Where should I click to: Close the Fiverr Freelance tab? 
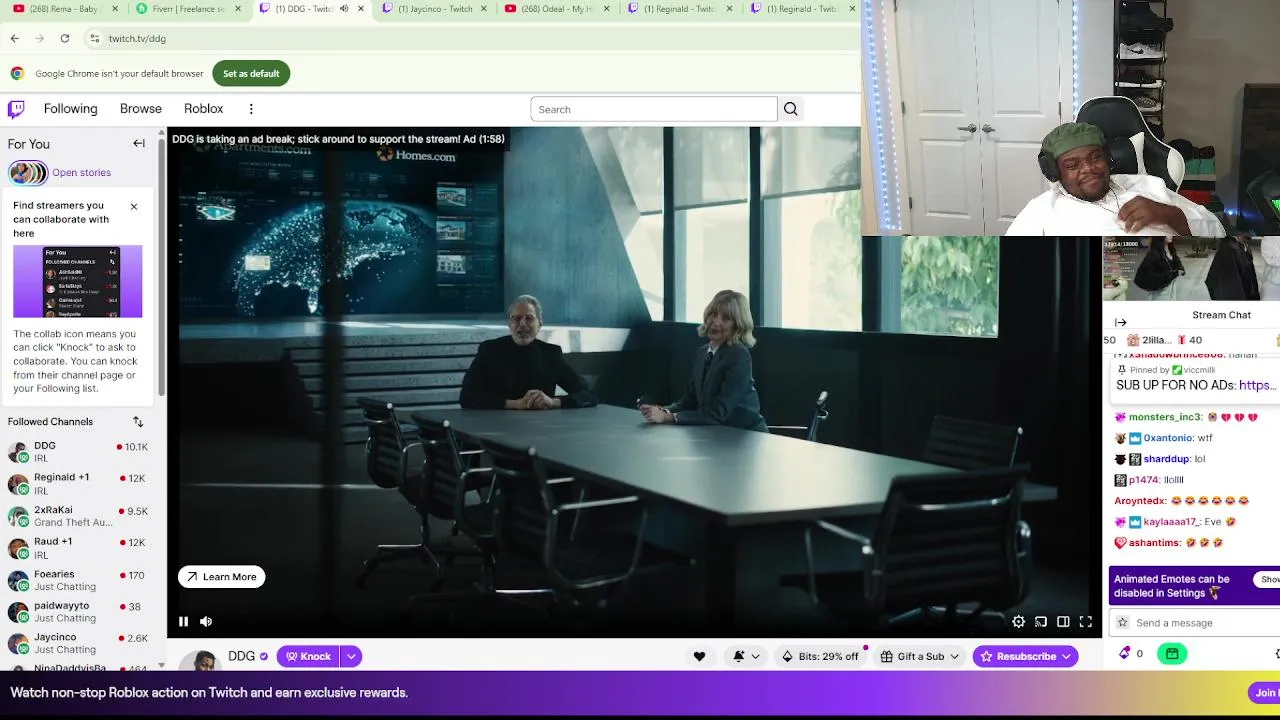238,9
